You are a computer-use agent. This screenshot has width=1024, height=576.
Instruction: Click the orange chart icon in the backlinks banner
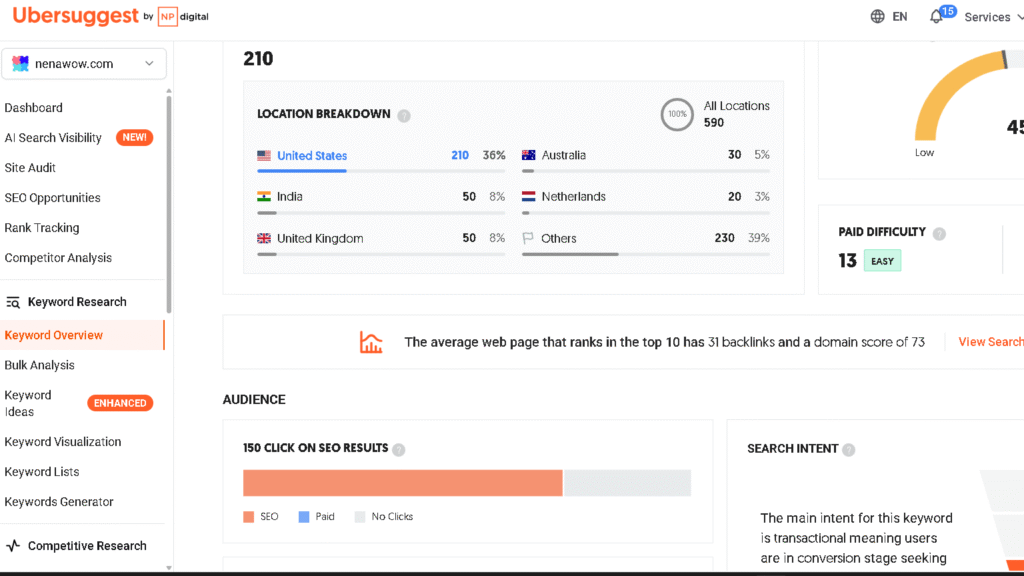(371, 341)
